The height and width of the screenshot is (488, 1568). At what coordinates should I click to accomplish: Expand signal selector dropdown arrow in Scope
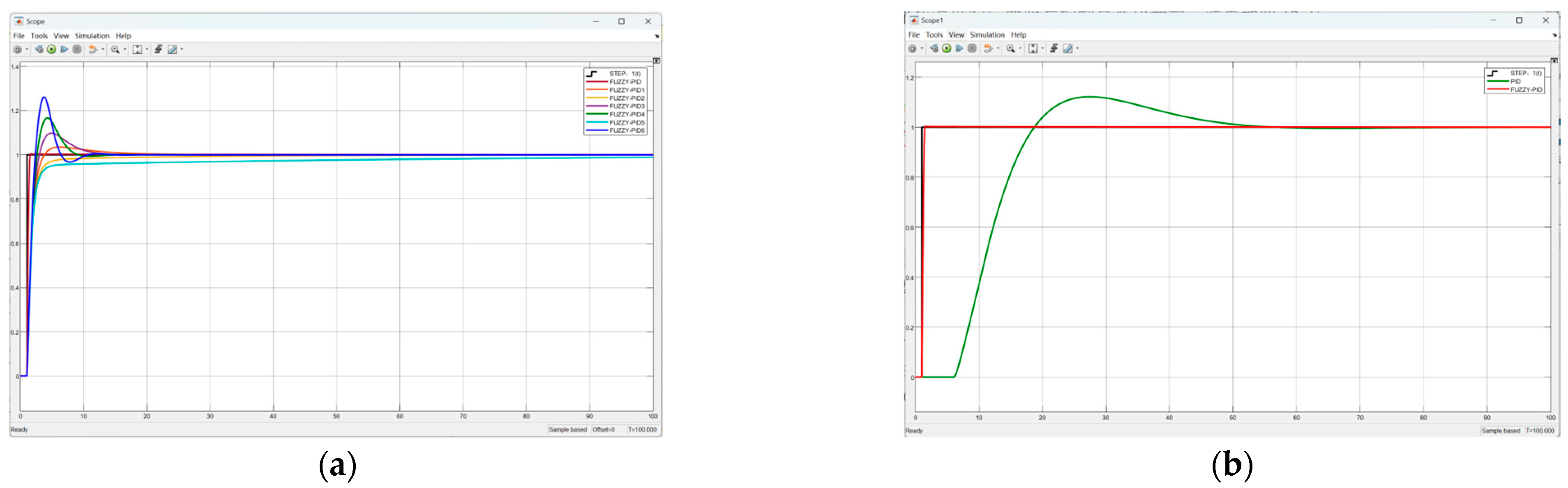point(103,49)
